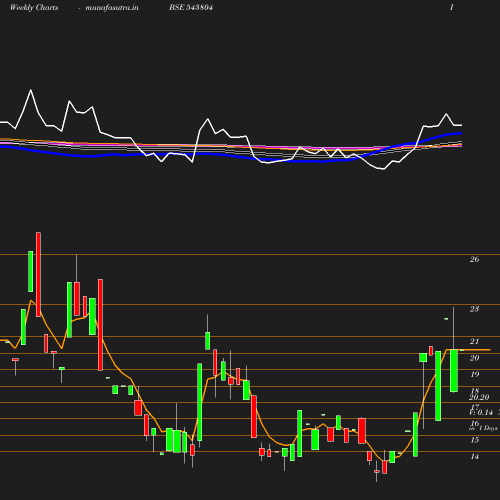Click the price axis label 26

click(x=474, y=259)
